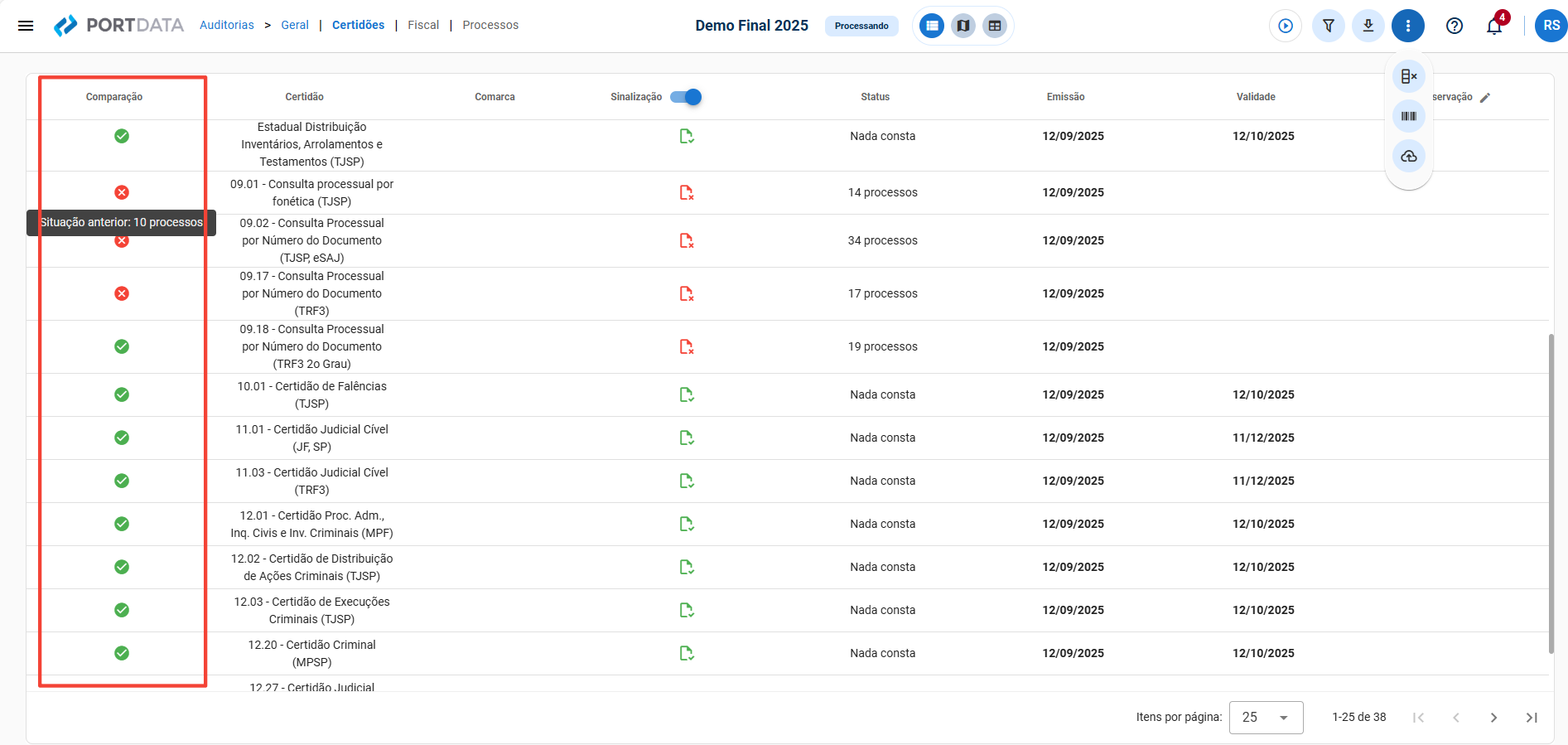Screen dimensions: 1568x745
Task: Switch to the Fiscal tab
Action: point(423,25)
